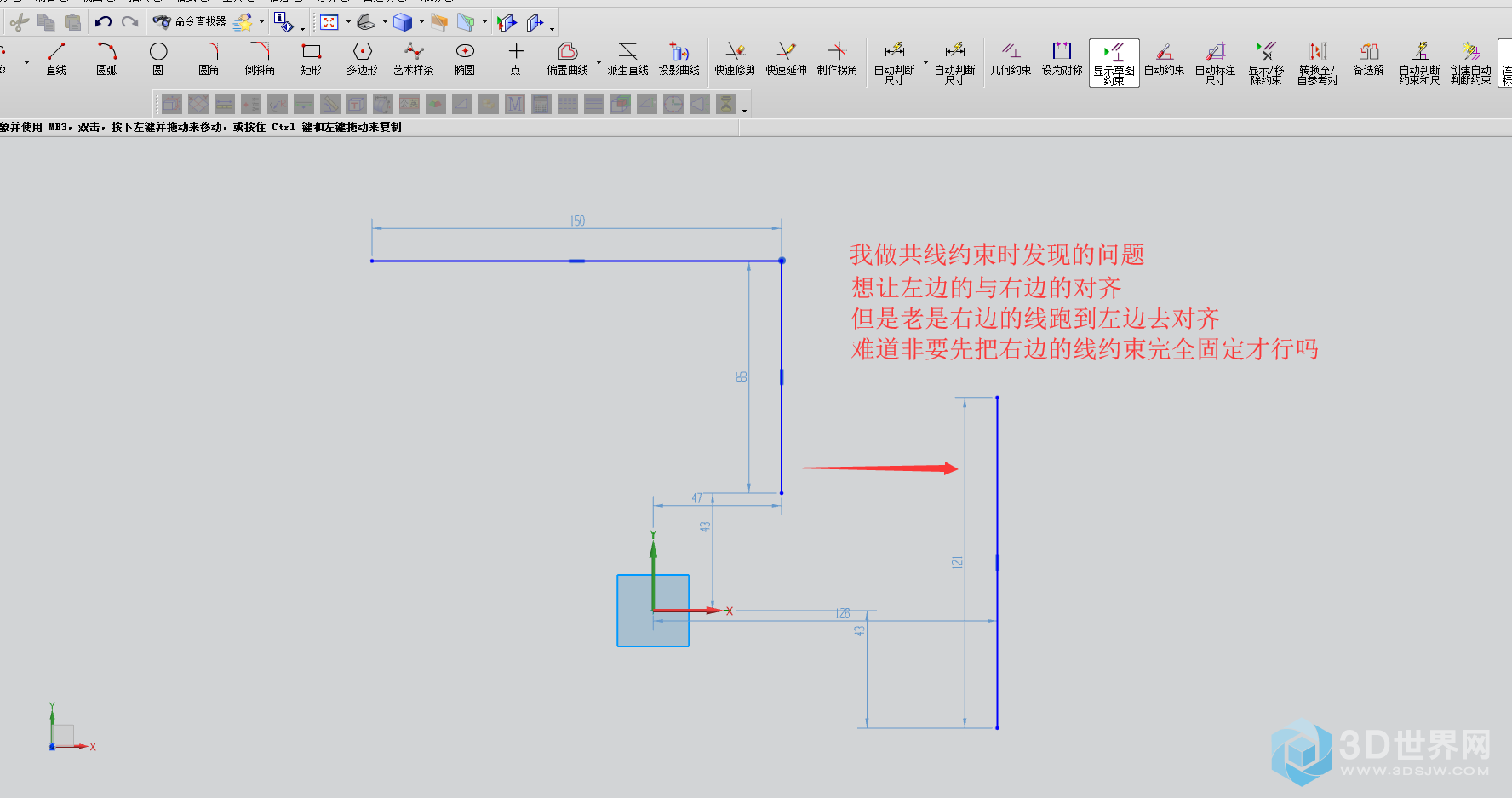The image size is (1512, 798).
Task: Toggle 显示草图约束 display sketch constraints
Action: coord(1114,63)
